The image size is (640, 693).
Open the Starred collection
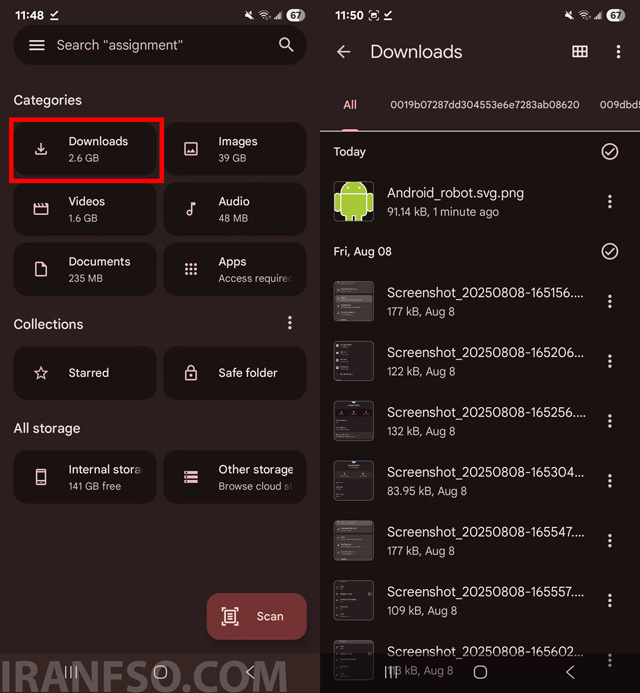tap(85, 373)
